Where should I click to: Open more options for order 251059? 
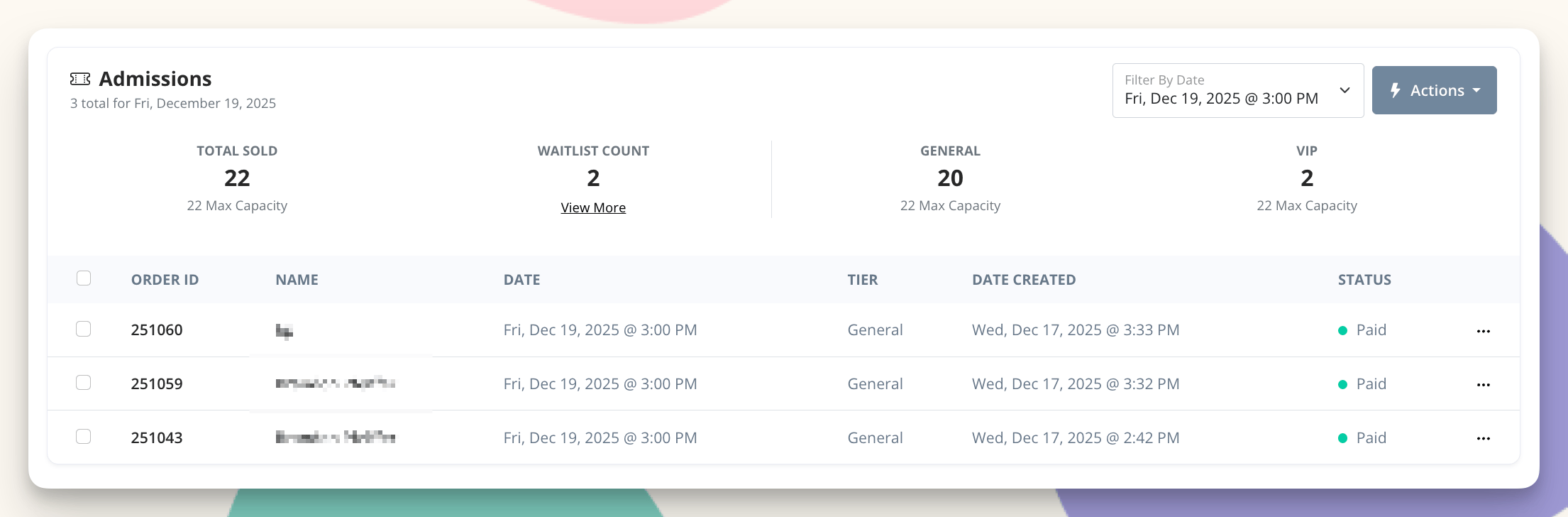click(x=1483, y=385)
